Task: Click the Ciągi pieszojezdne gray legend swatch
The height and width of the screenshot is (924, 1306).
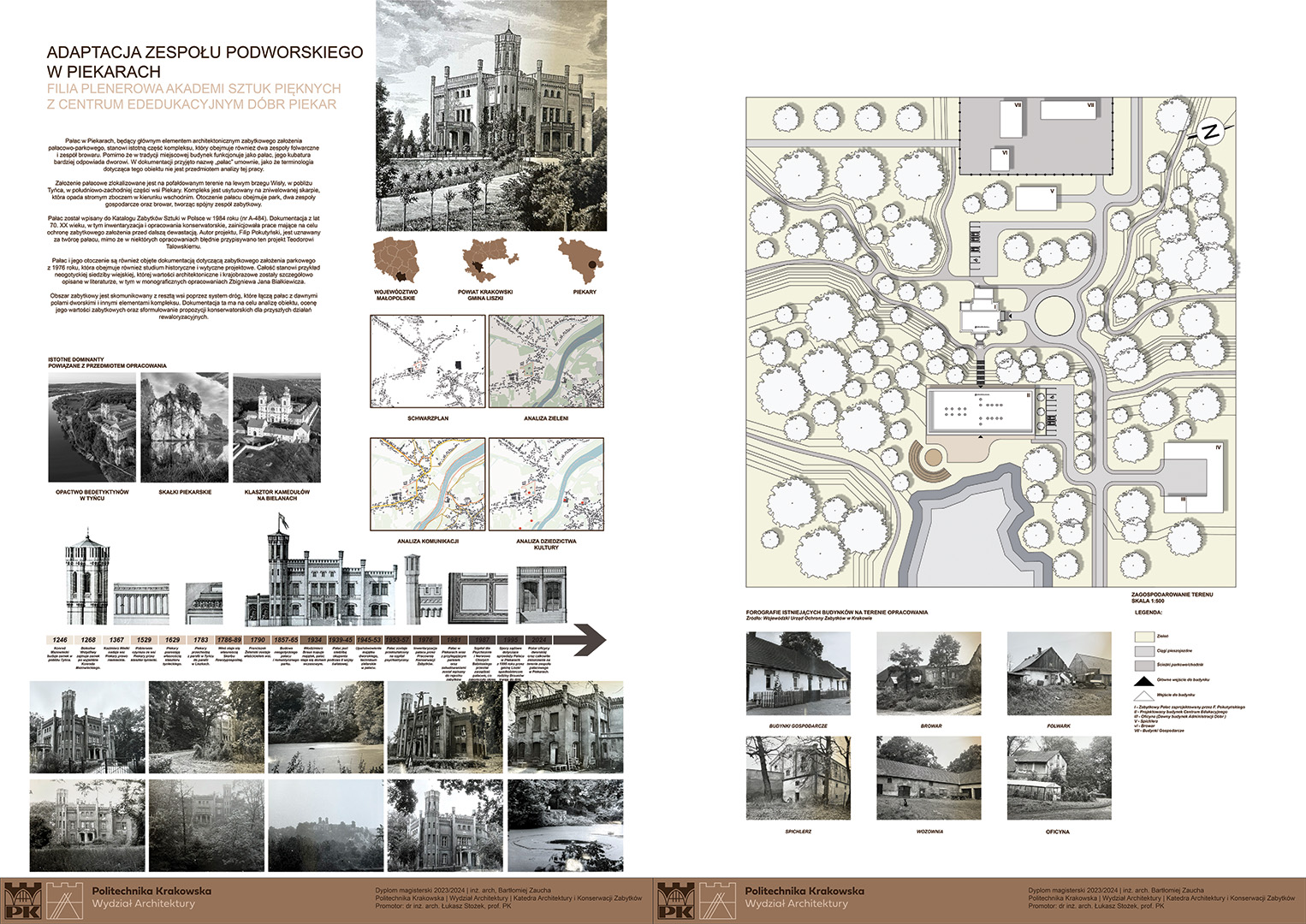Action: click(1143, 651)
